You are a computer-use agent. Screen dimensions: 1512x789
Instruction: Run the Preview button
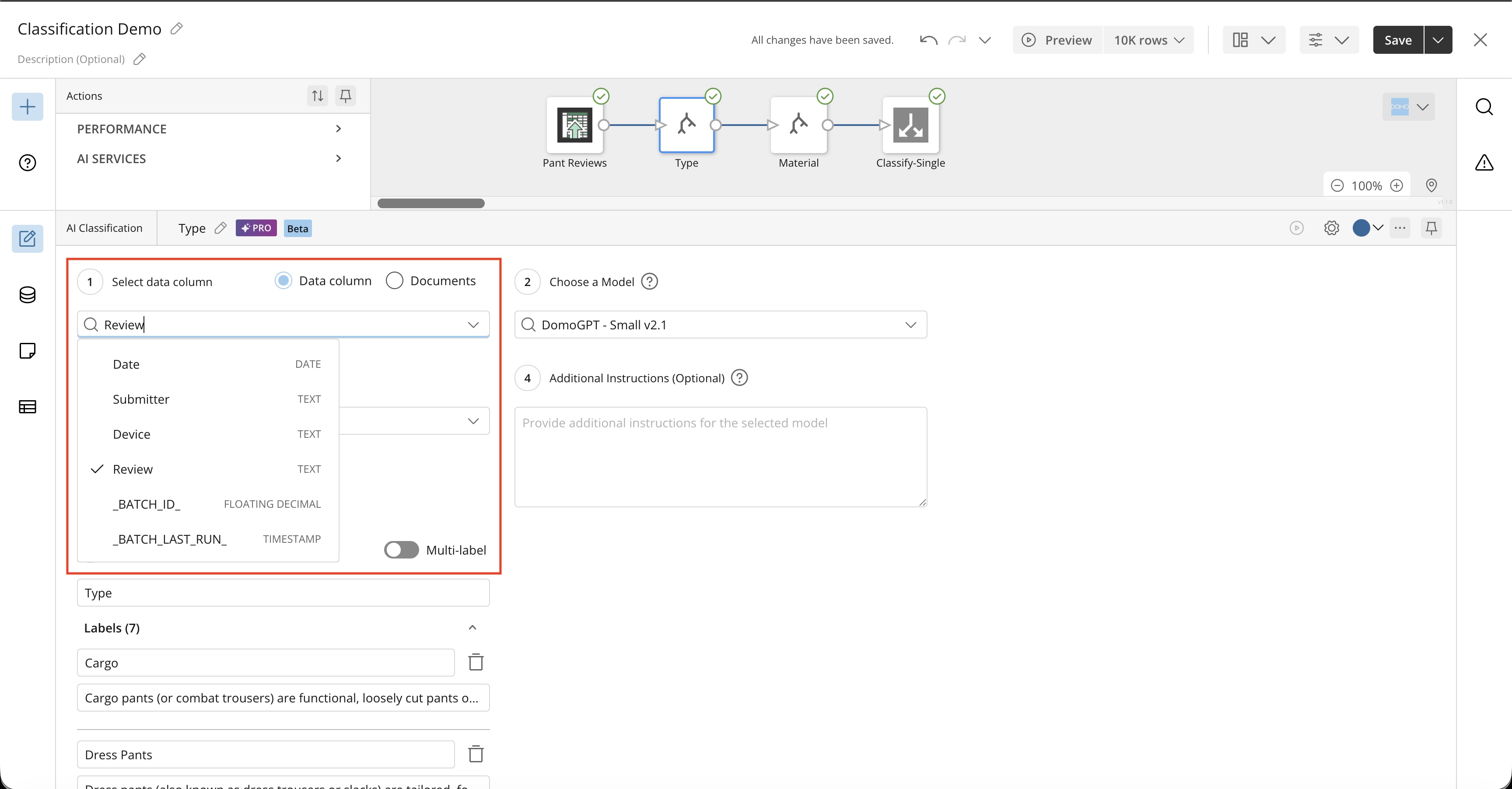(1057, 40)
